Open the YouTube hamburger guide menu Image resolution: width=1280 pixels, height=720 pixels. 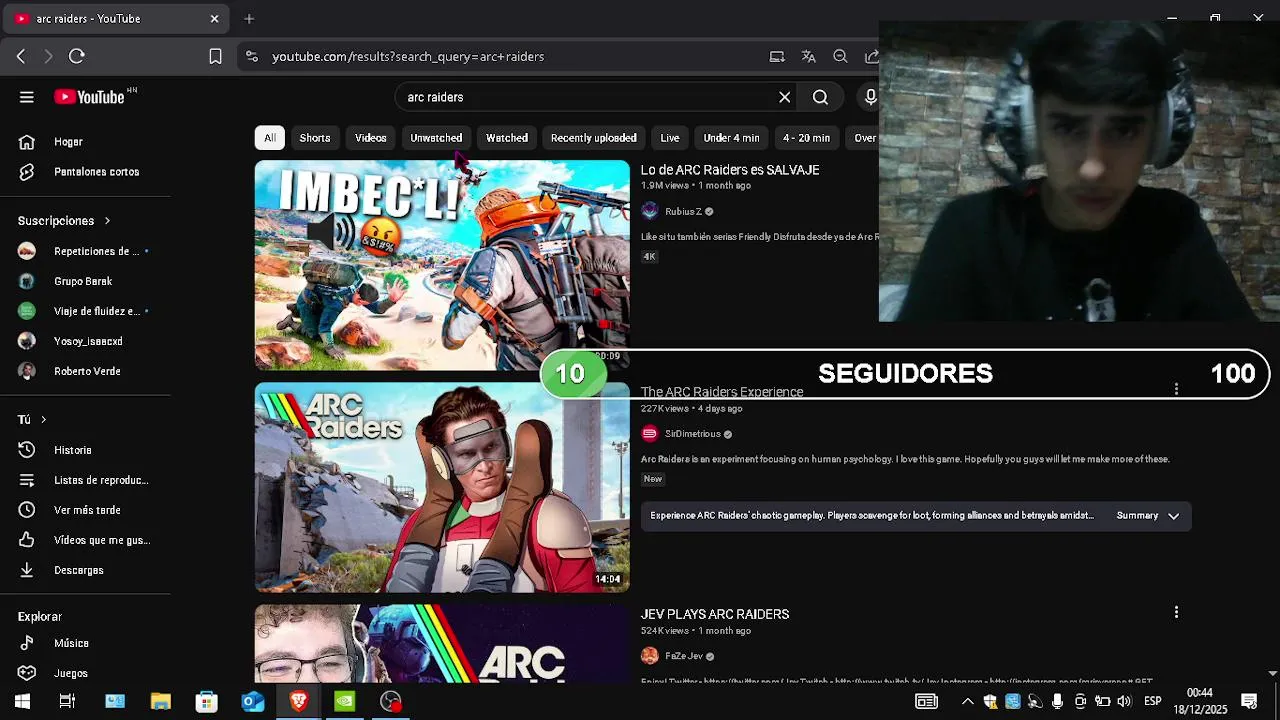(27, 97)
